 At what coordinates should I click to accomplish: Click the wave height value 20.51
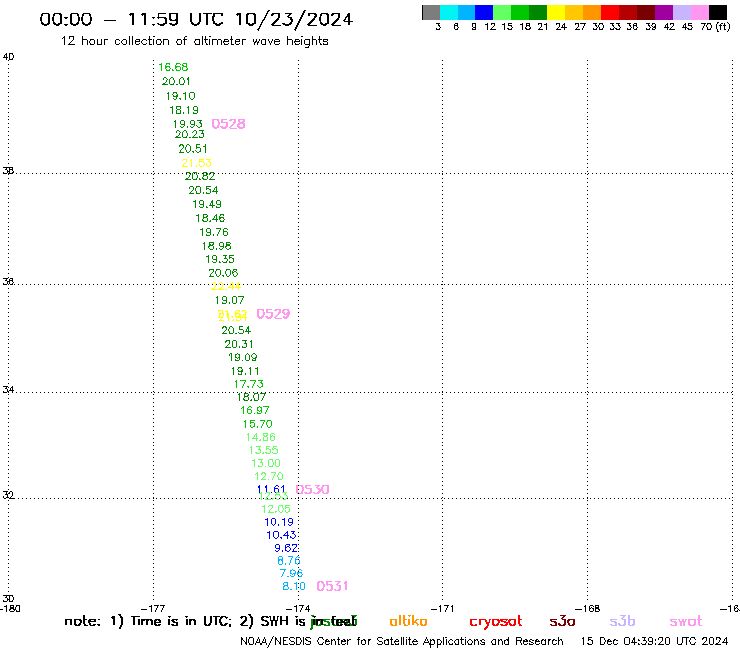tap(193, 149)
